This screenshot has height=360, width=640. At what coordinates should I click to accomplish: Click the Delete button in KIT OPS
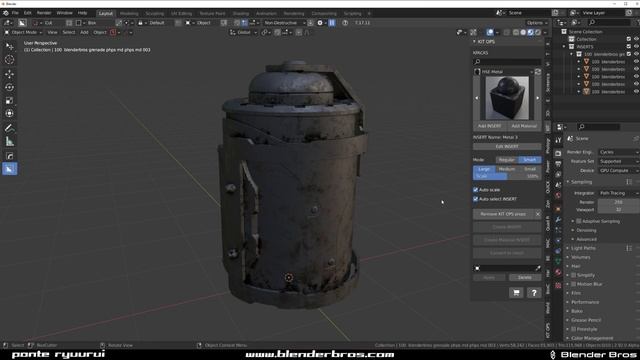pyautogui.click(x=524, y=278)
